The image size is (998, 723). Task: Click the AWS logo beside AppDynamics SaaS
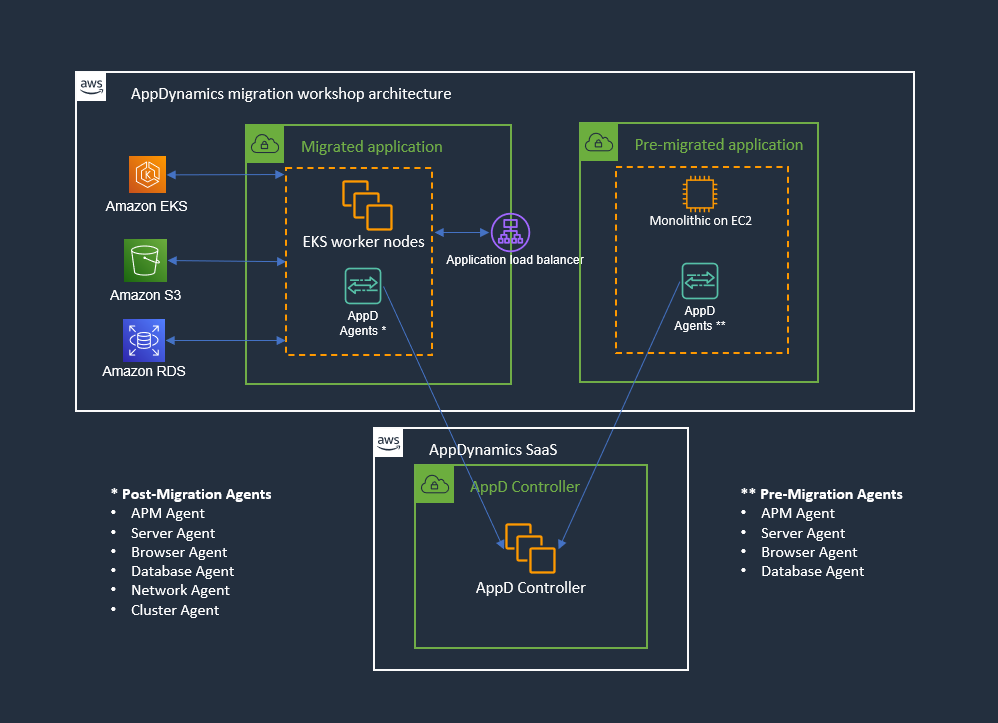[389, 443]
